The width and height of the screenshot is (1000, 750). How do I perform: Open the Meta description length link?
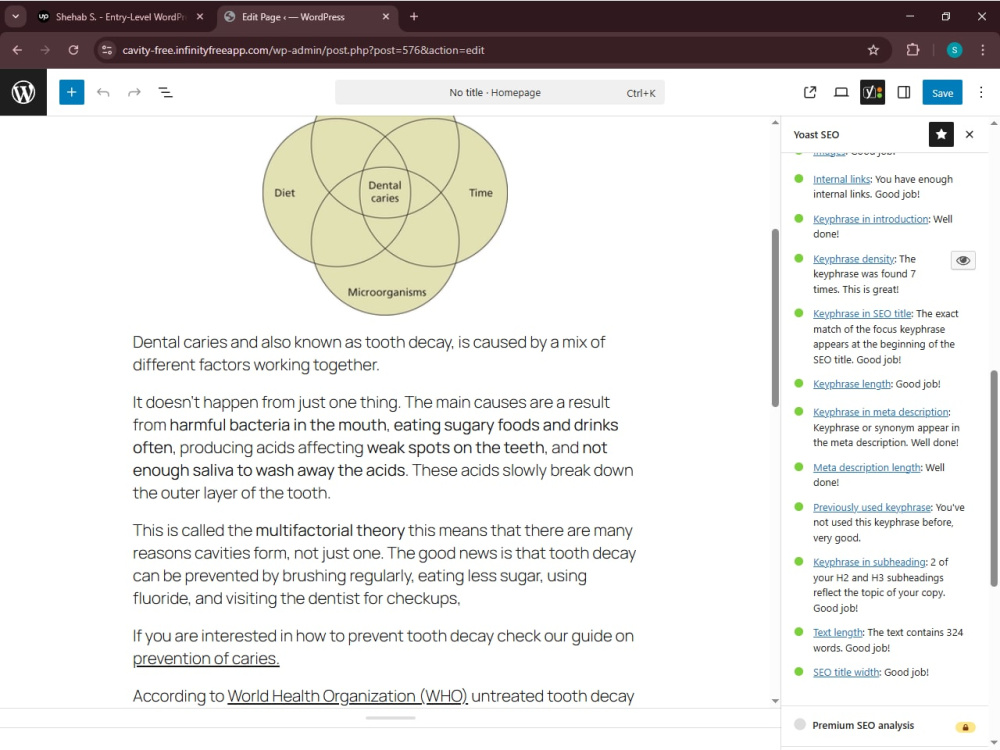click(866, 467)
